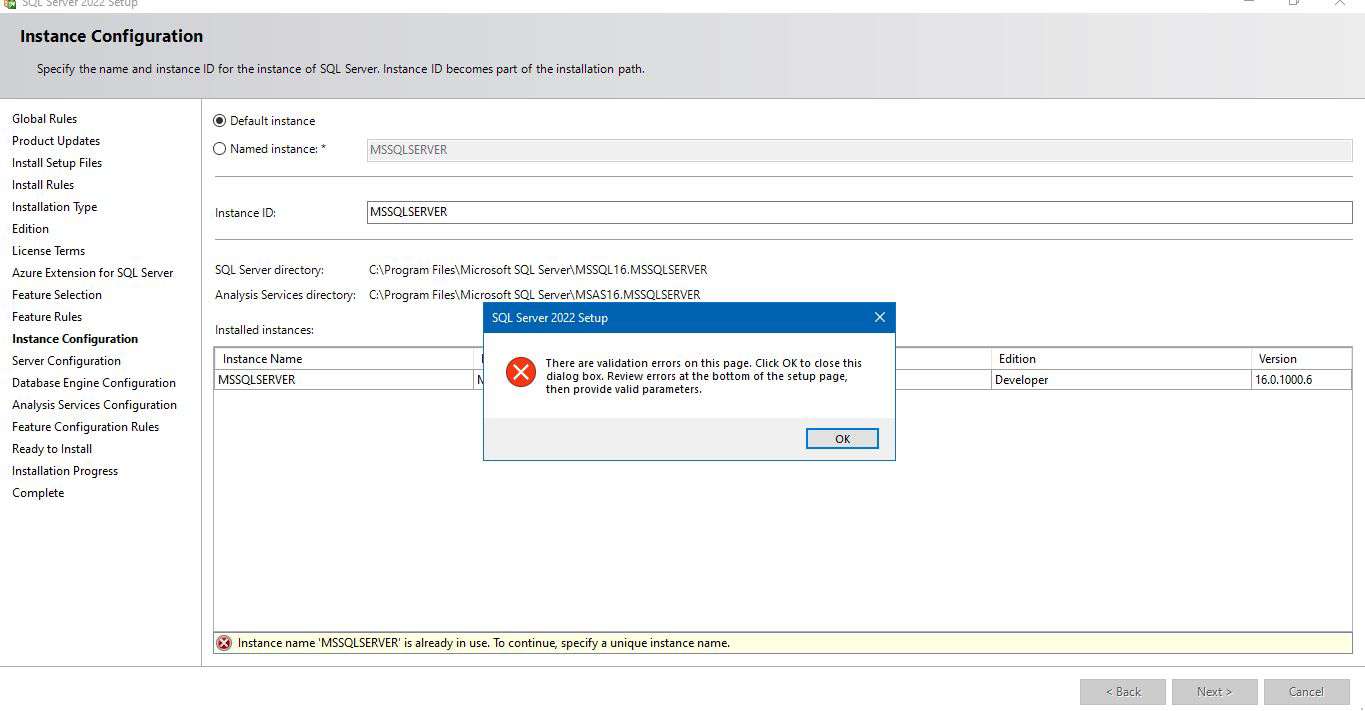Select the Instance Configuration step
This screenshot has width=1365, height=711.
[x=75, y=339]
